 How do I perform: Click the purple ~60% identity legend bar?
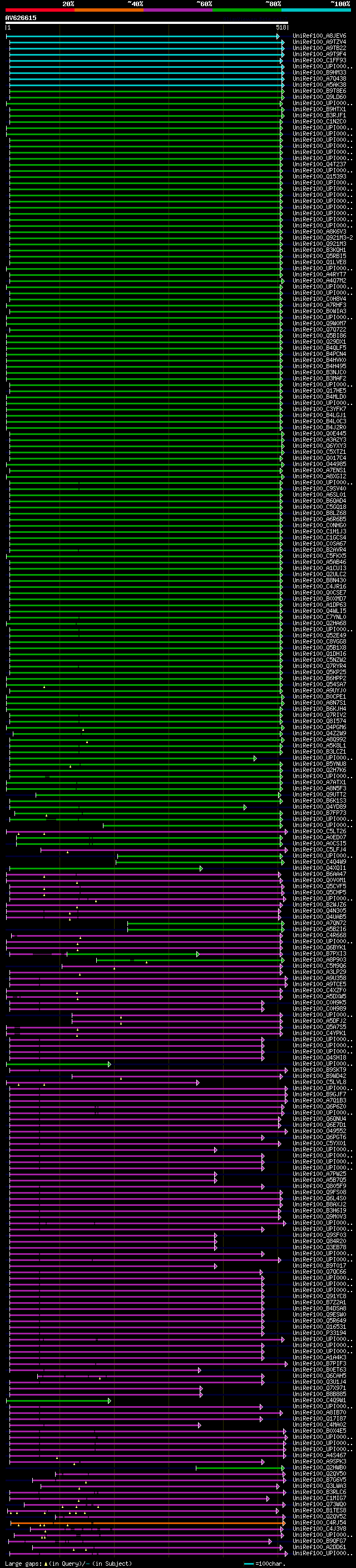tap(179, 10)
